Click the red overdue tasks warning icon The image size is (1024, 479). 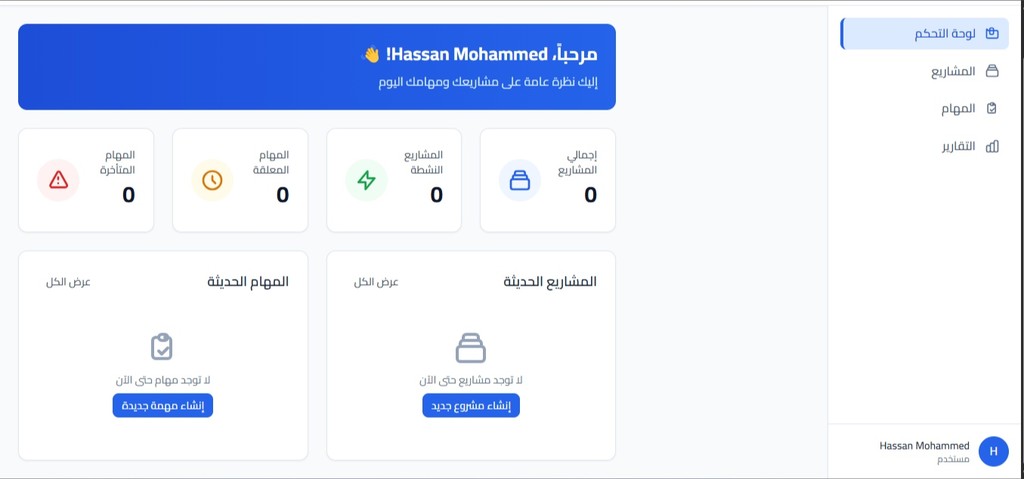tap(58, 180)
